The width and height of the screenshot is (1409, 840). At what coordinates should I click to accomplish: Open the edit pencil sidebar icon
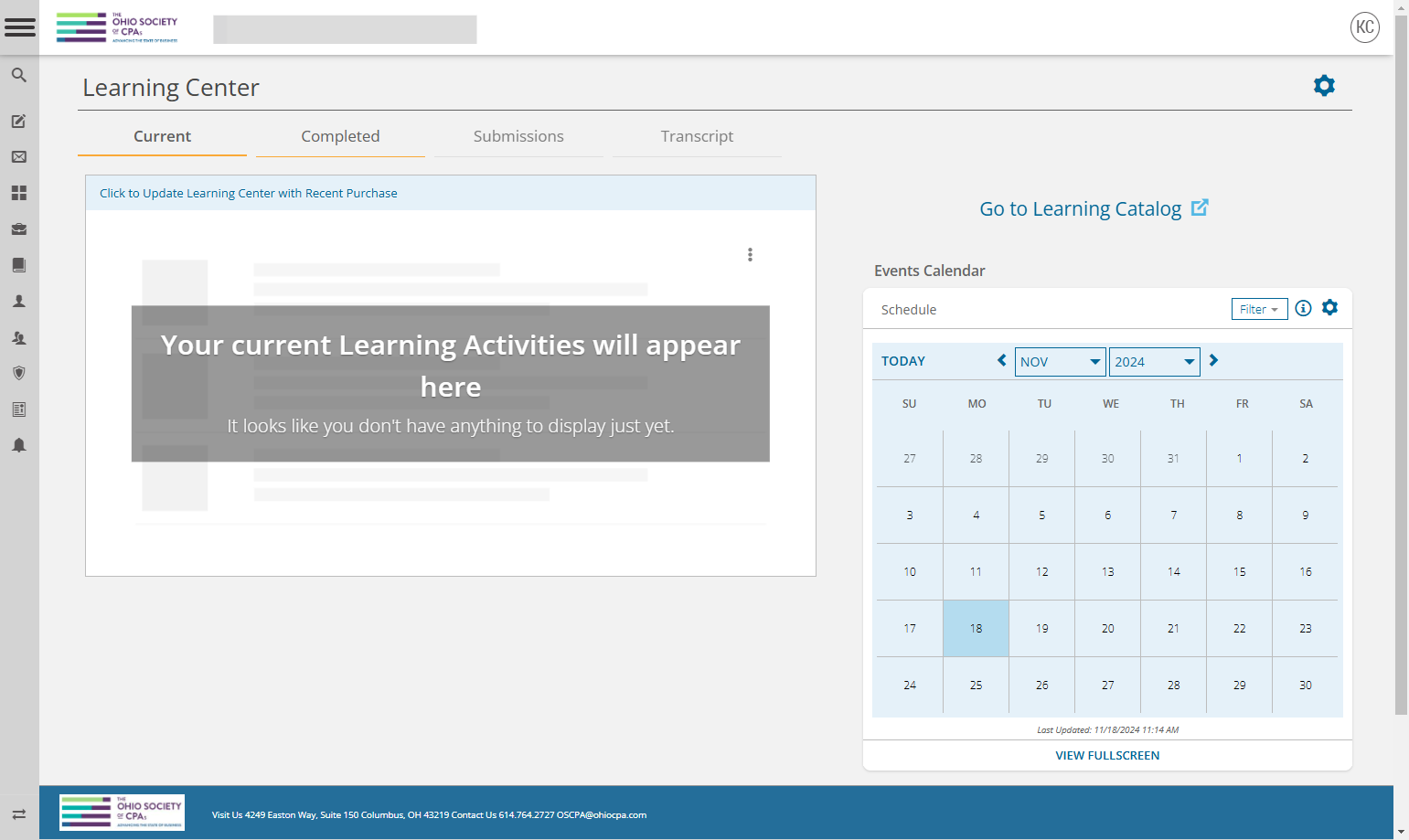(18, 121)
